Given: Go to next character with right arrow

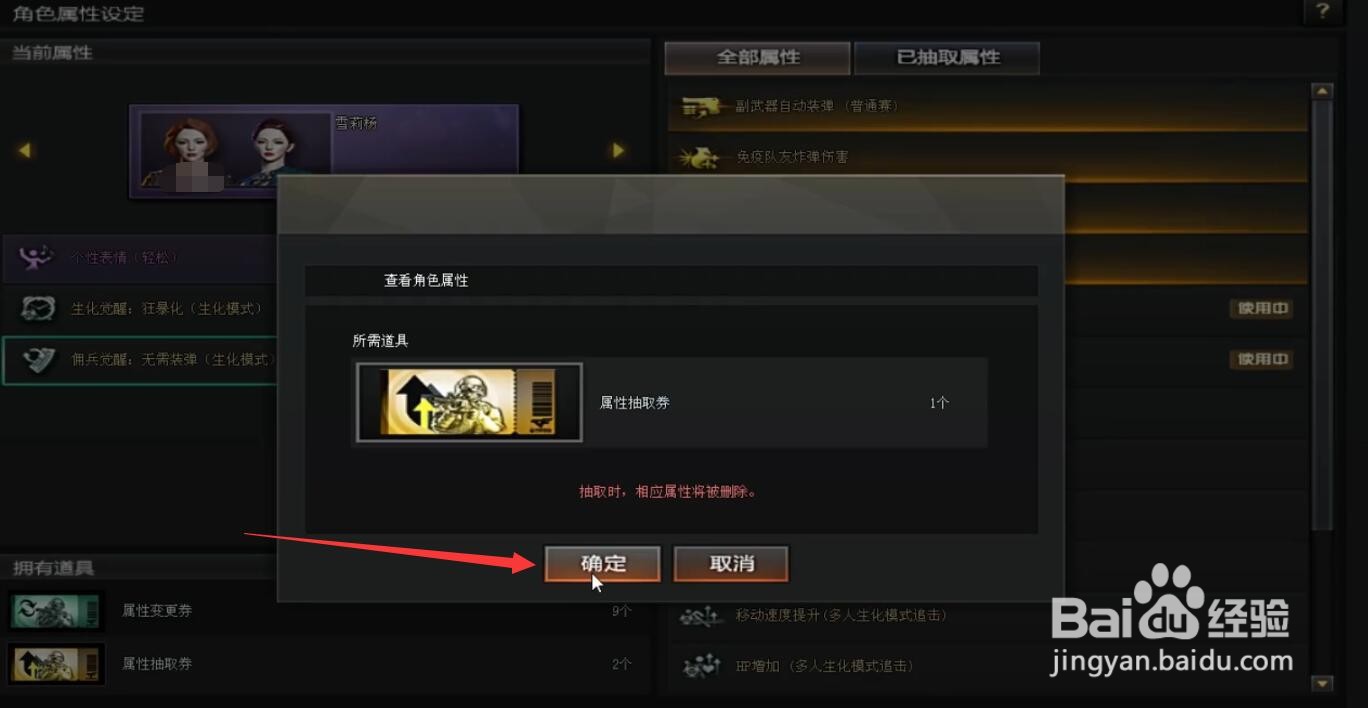Looking at the screenshot, I should pyautogui.click(x=618, y=151).
